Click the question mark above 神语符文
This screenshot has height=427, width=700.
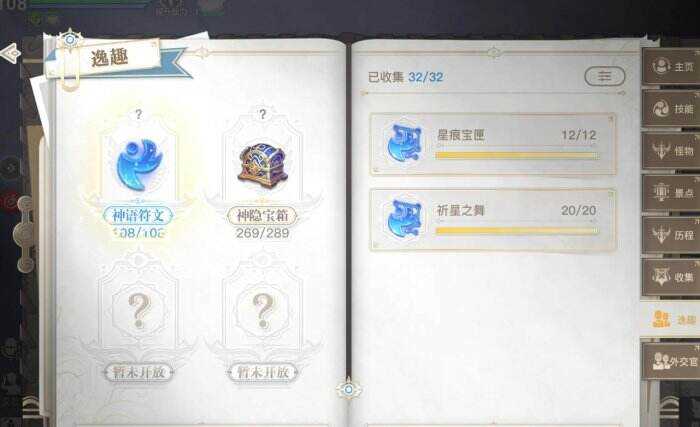(x=138, y=114)
